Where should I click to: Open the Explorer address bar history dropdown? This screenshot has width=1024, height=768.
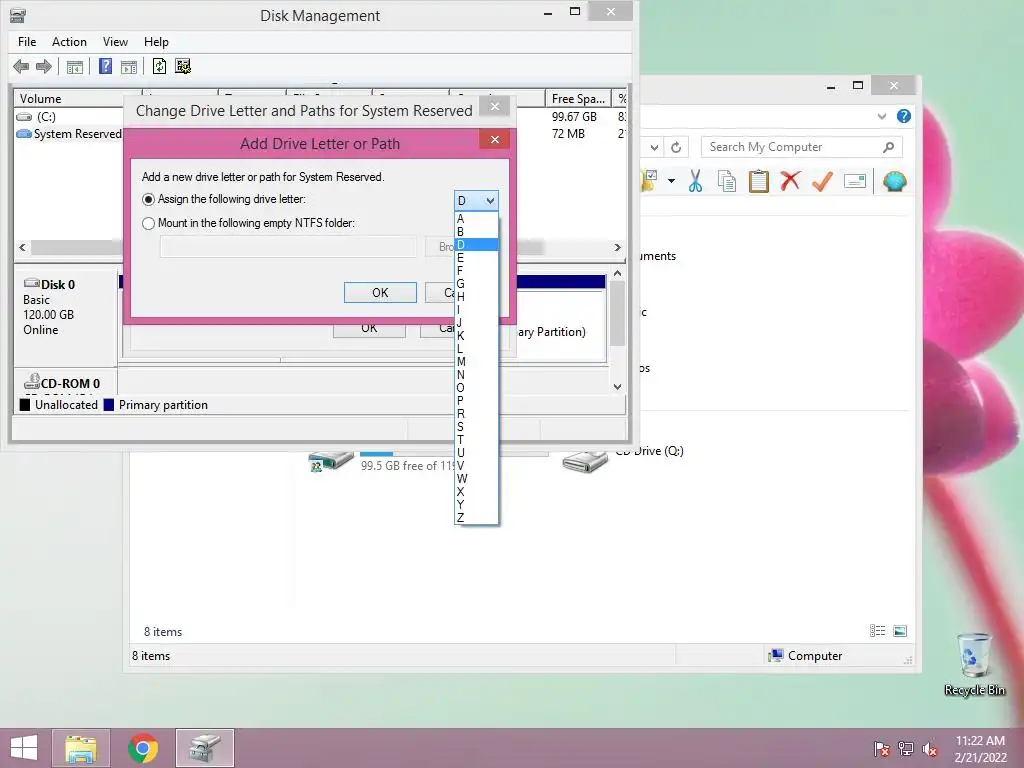point(654,148)
